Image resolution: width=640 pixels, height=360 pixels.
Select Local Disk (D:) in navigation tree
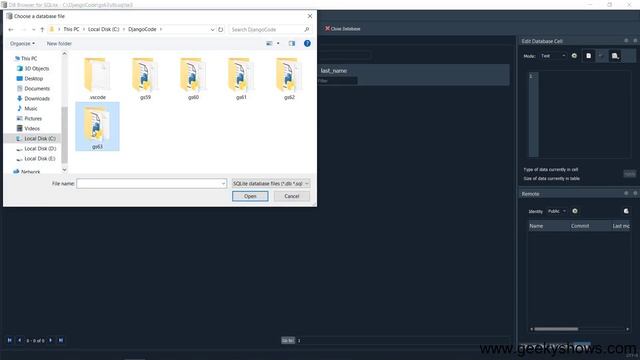coord(40,149)
